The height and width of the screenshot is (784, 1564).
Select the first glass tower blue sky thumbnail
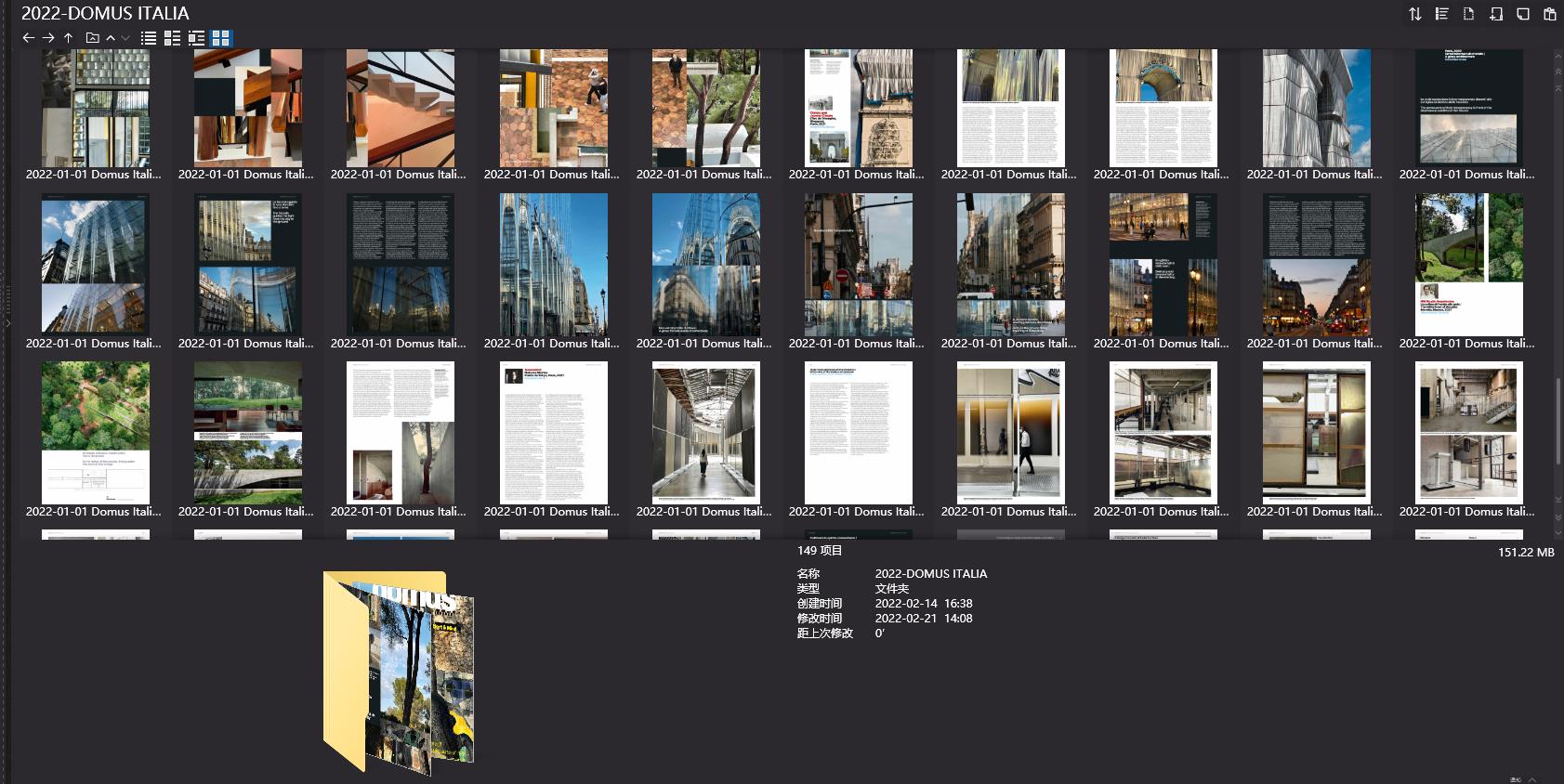click(x=95, y=265)
